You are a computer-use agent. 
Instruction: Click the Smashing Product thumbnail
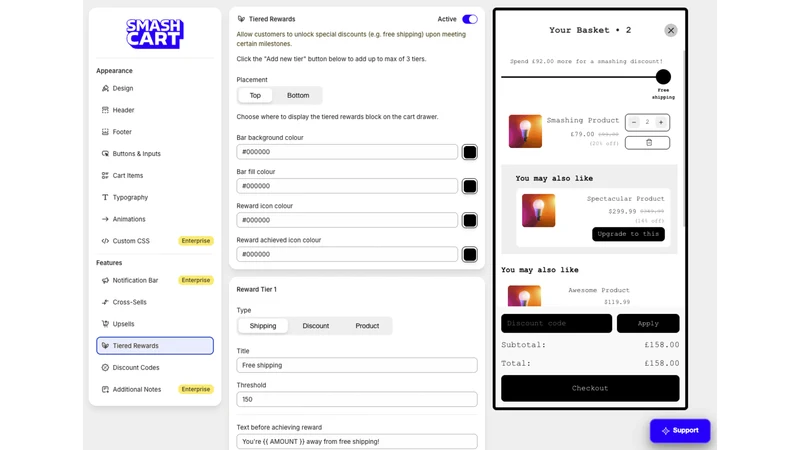pyautogui.click(x=525, y=131)
